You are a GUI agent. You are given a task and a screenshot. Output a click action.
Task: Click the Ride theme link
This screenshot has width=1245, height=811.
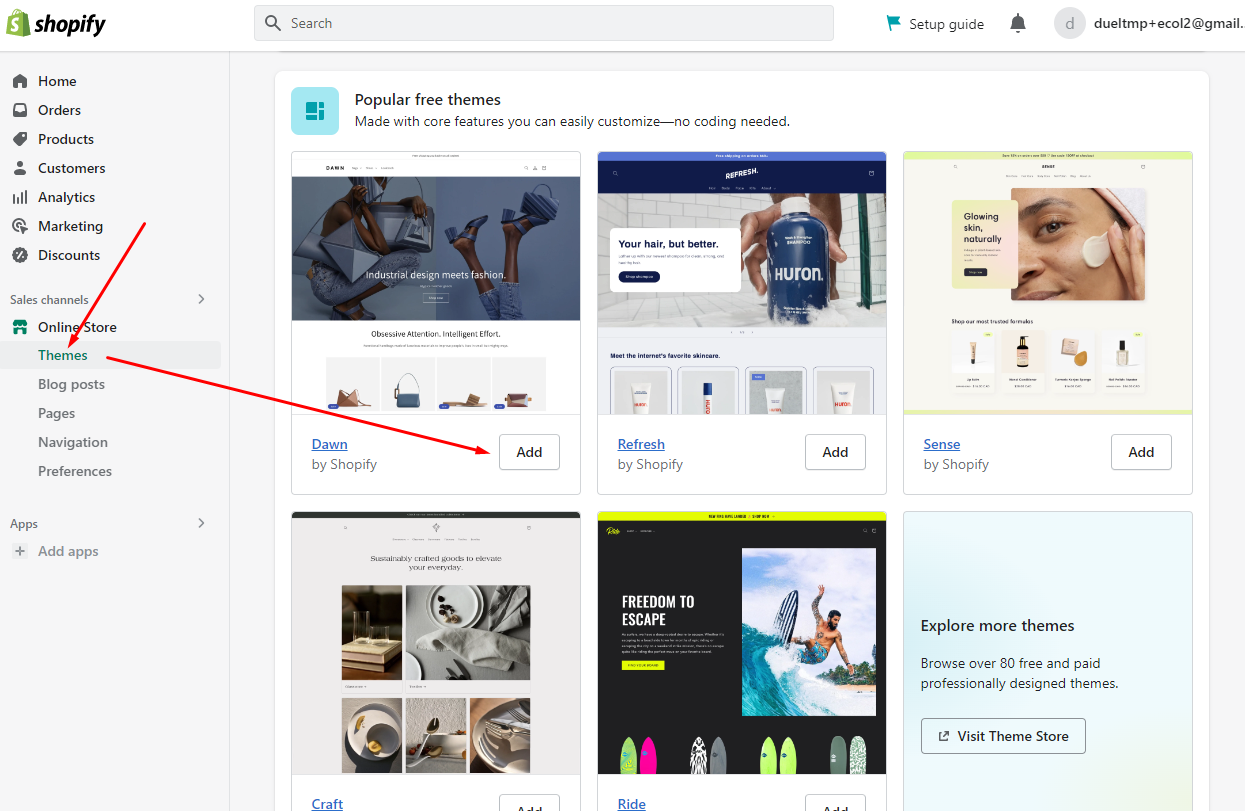click(x=632, y=804)
